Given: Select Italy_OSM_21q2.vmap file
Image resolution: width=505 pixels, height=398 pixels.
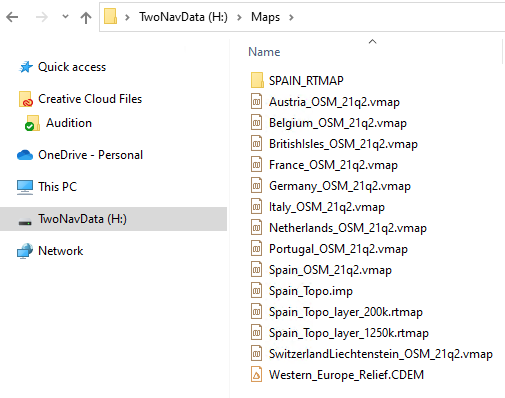Looking at the screenshot, I should (x=327, y=207).
